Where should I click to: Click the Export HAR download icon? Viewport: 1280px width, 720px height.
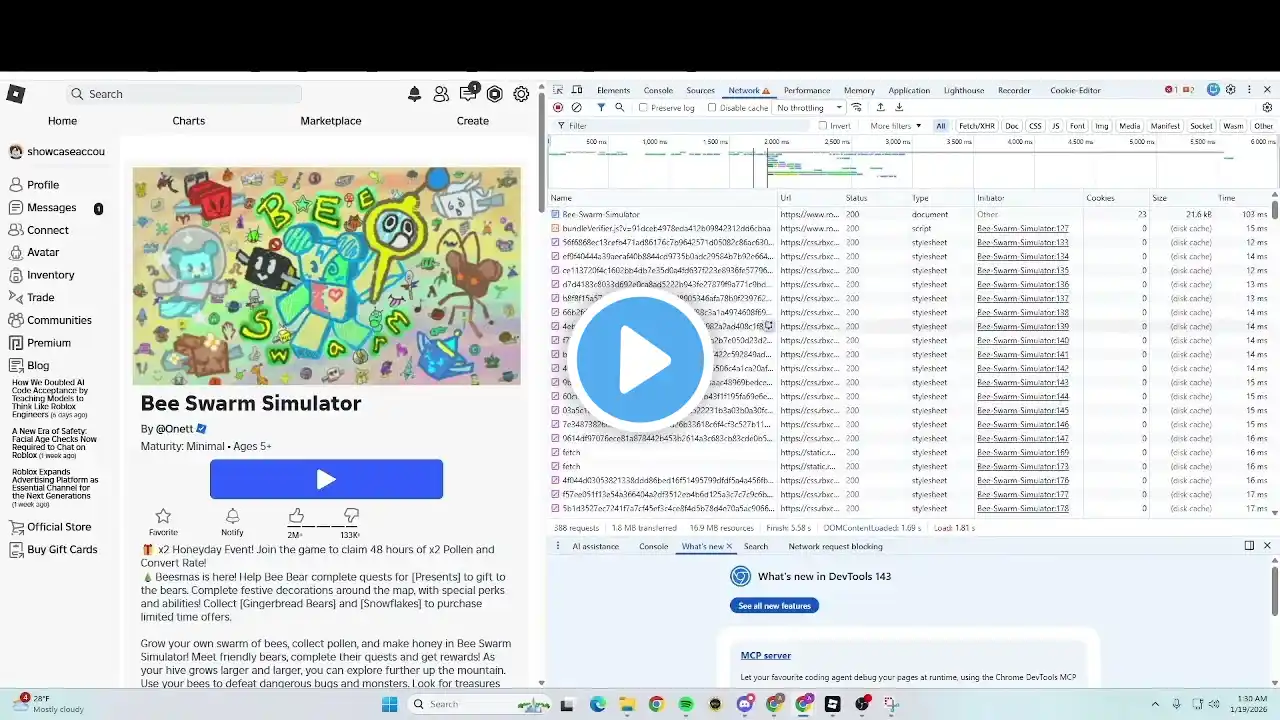pos(899,108)
